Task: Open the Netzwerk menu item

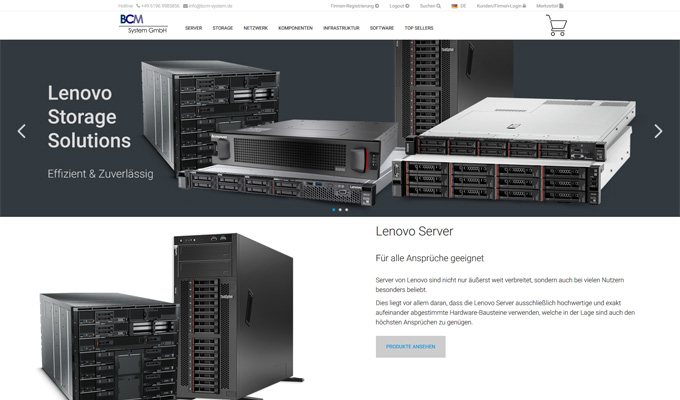Action: [255, 28]
